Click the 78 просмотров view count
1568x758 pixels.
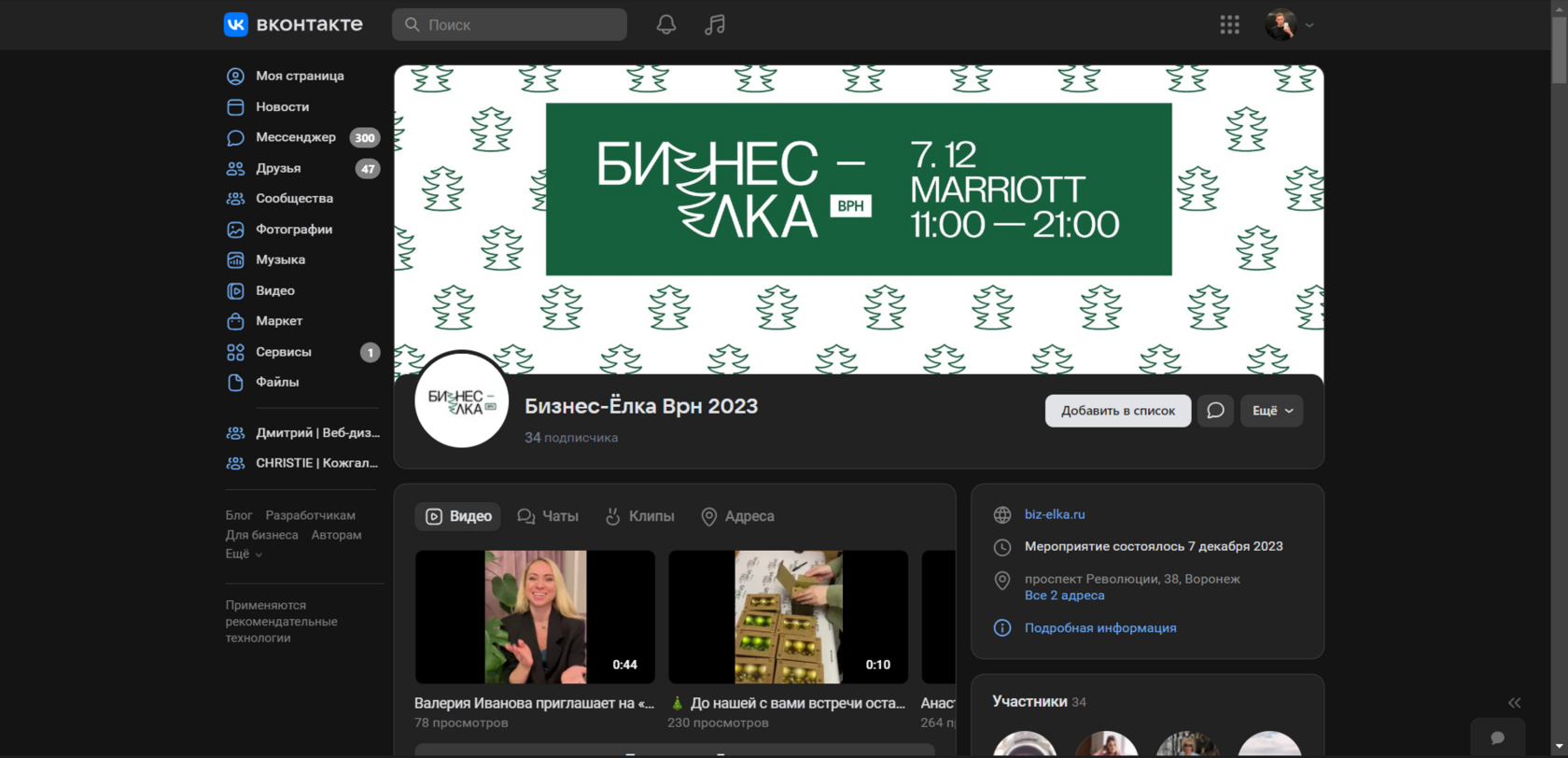pos(461,723)
